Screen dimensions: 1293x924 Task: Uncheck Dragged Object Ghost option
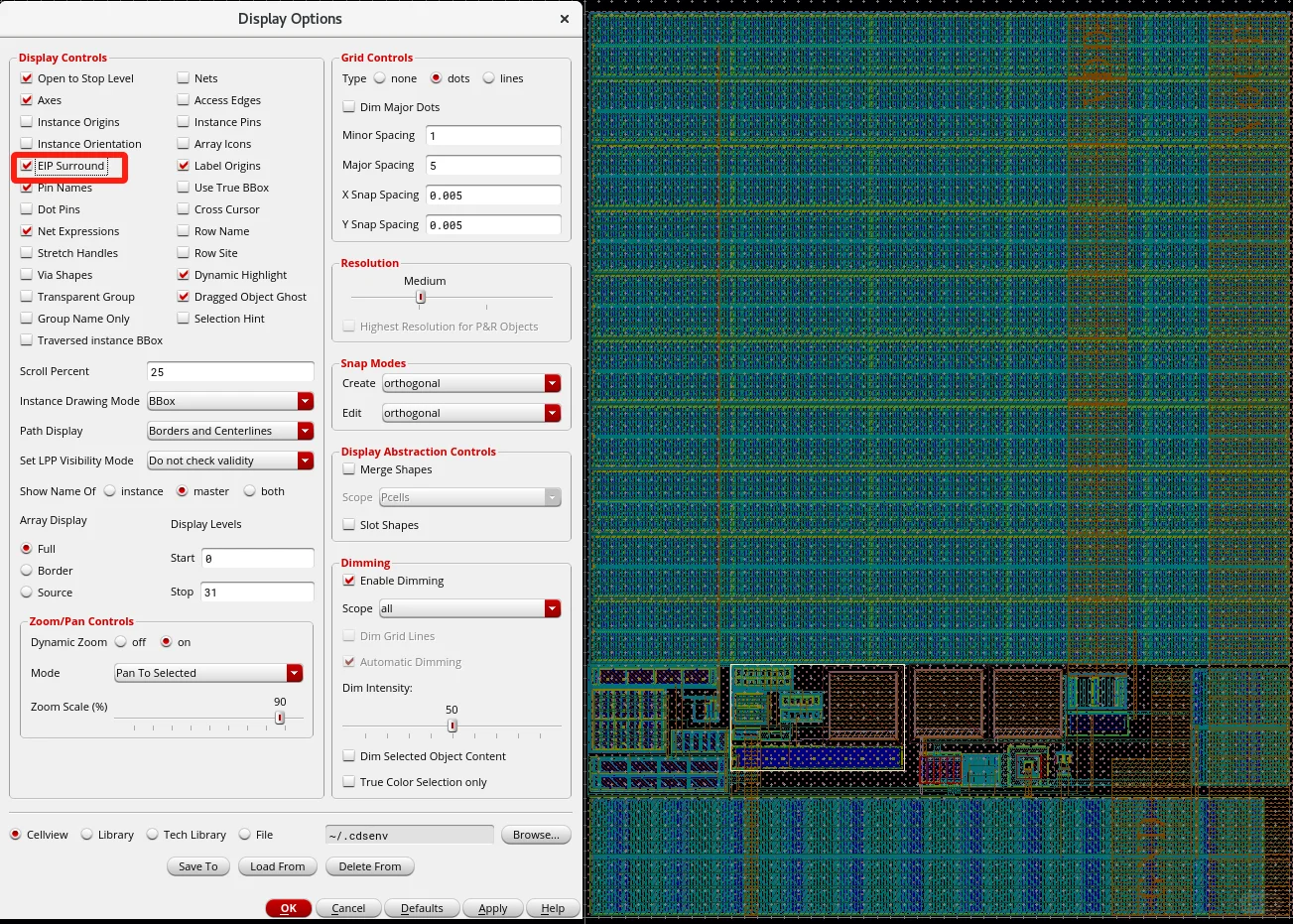pyautogui.click(x=184, y=297)
